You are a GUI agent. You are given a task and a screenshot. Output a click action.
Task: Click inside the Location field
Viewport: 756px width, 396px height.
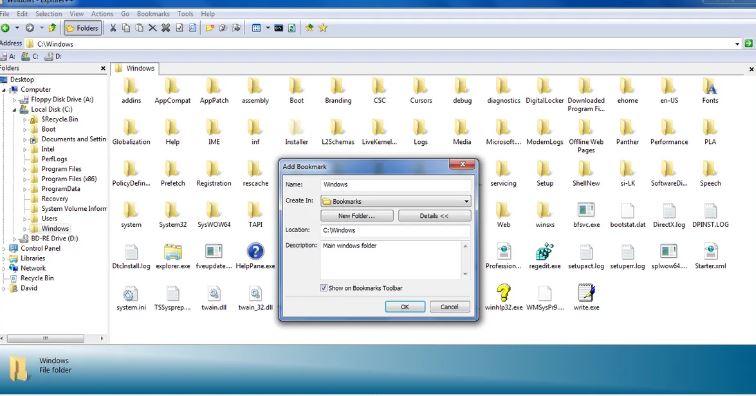click(395, 231)
